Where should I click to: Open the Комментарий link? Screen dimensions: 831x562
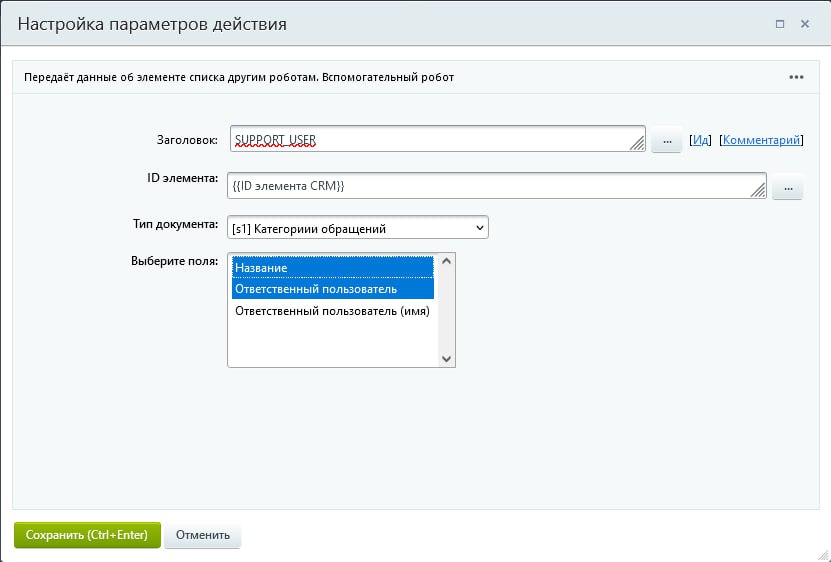760,140
